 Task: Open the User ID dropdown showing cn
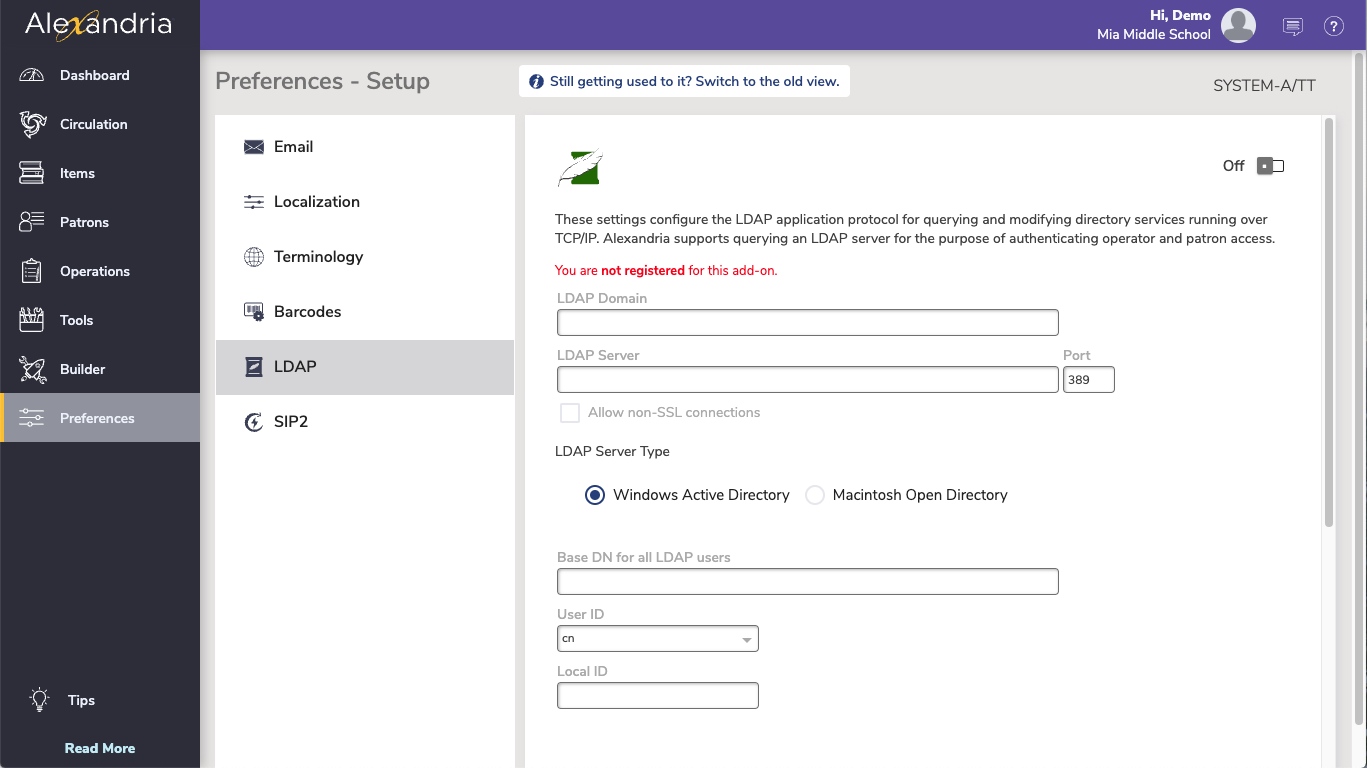(657, 638)
